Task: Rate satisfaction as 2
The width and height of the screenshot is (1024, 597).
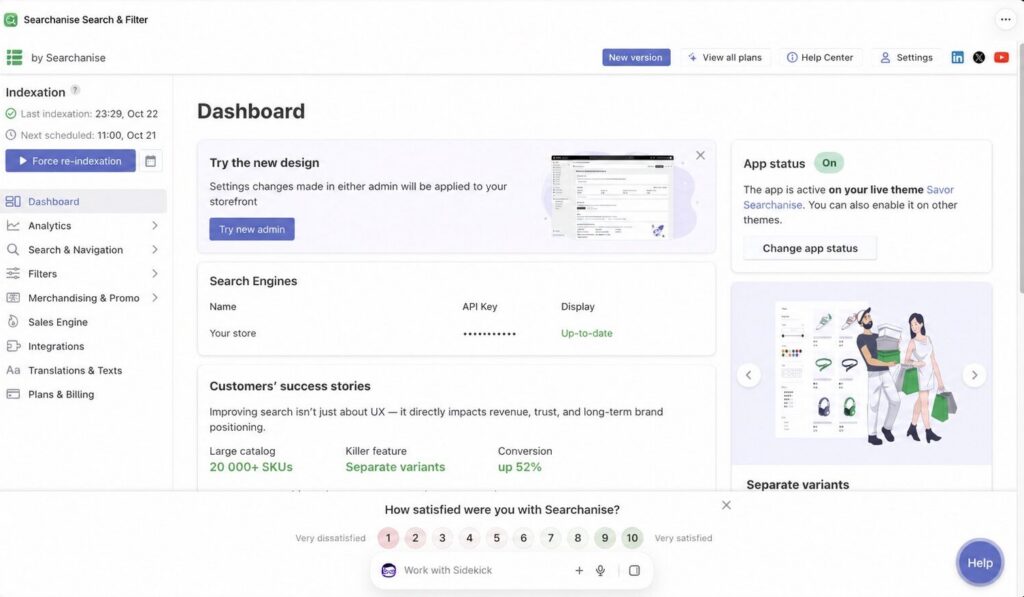Action: pos(415,538)
